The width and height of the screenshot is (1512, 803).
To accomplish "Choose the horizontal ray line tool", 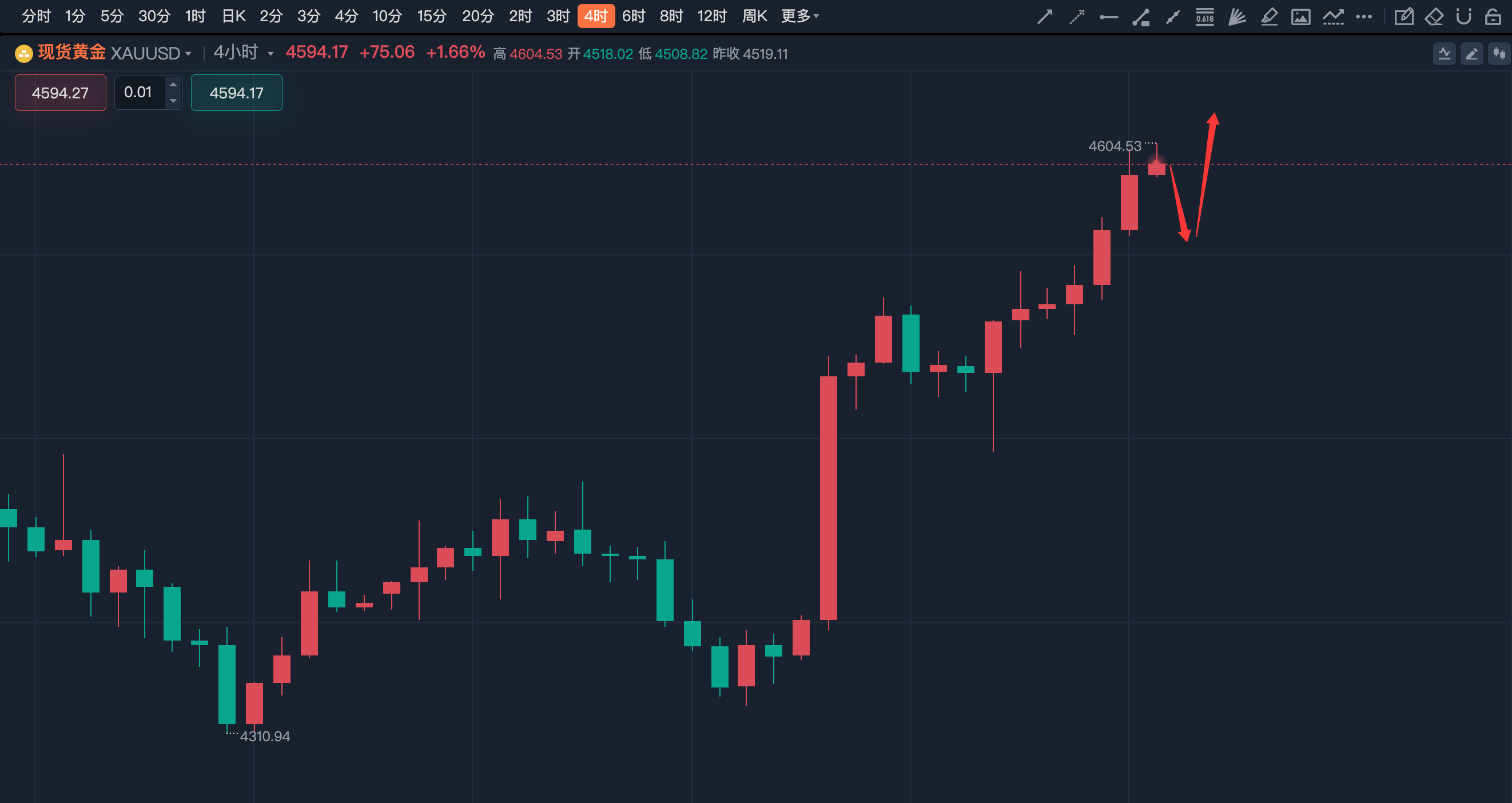I will 1109,17.
